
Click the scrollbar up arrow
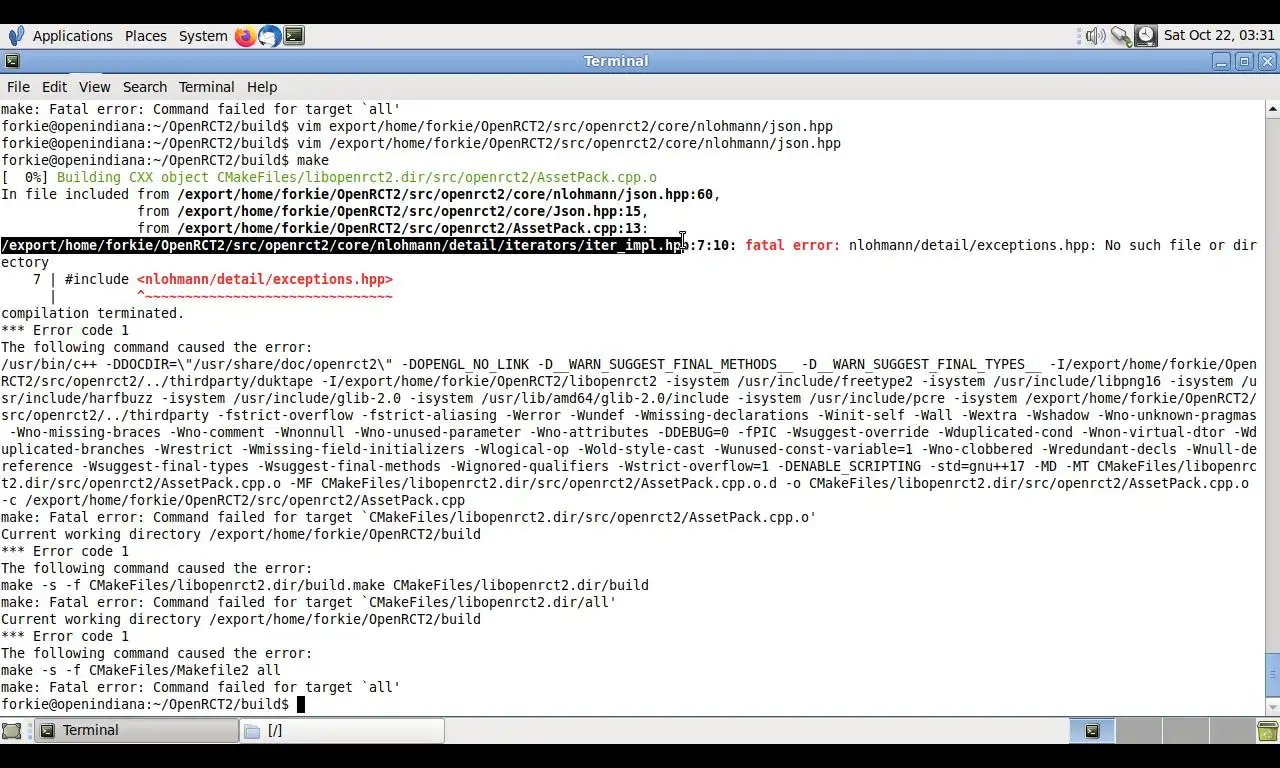[x=1272, y=108]
